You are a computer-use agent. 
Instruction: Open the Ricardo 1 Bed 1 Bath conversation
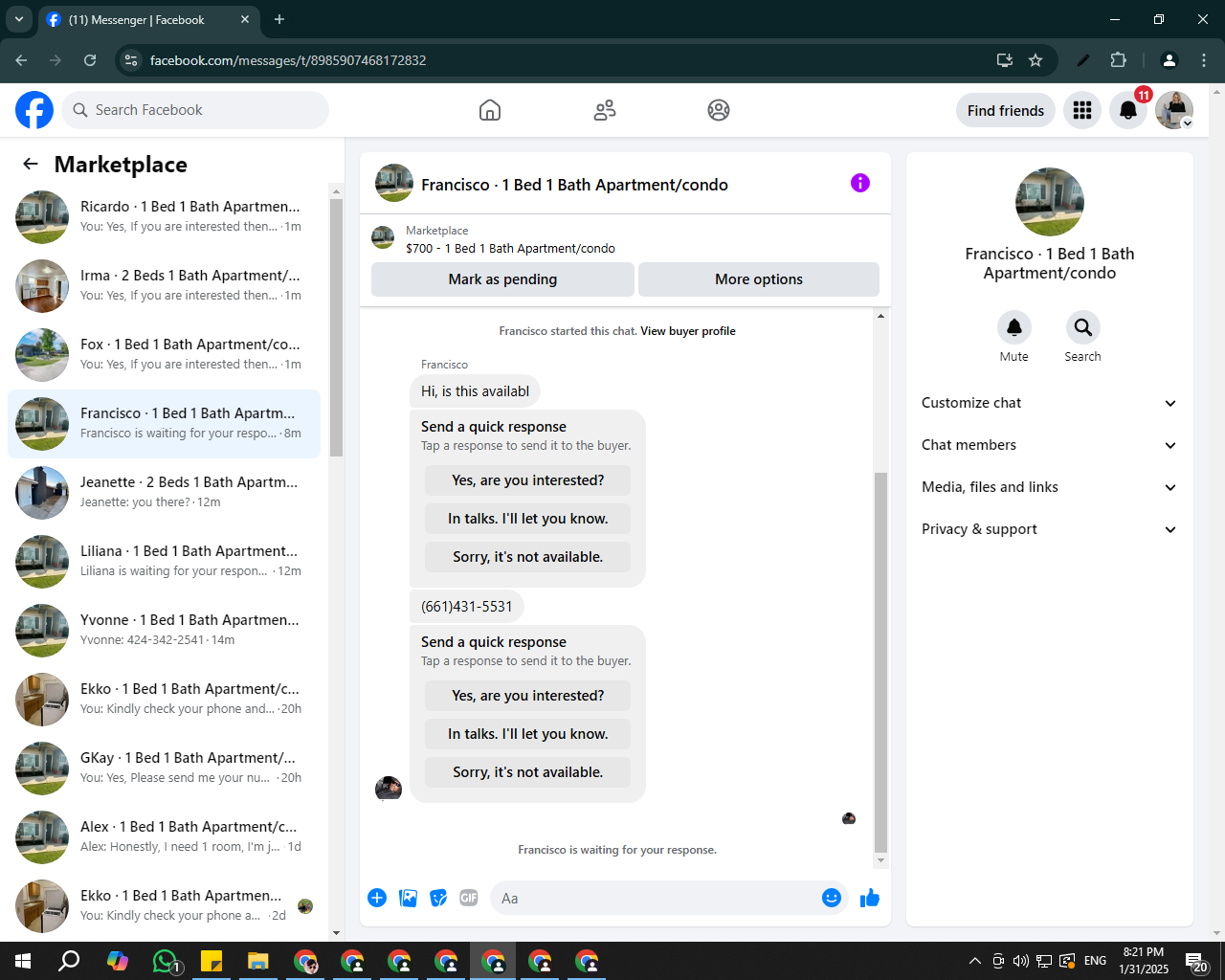pyautogui.click(x=164, y=217)
